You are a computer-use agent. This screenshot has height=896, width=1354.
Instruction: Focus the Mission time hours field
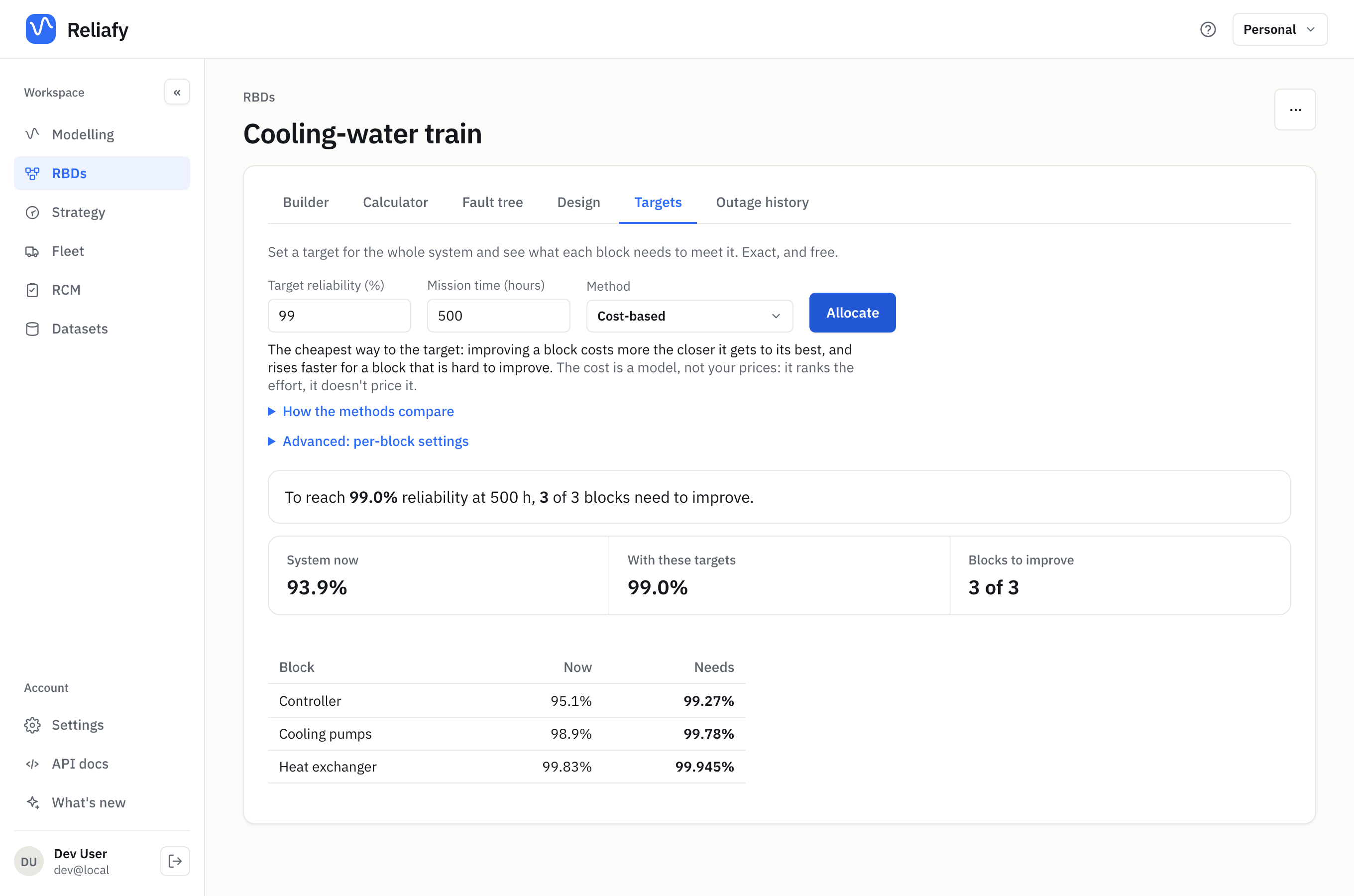[x=499, y=316]
